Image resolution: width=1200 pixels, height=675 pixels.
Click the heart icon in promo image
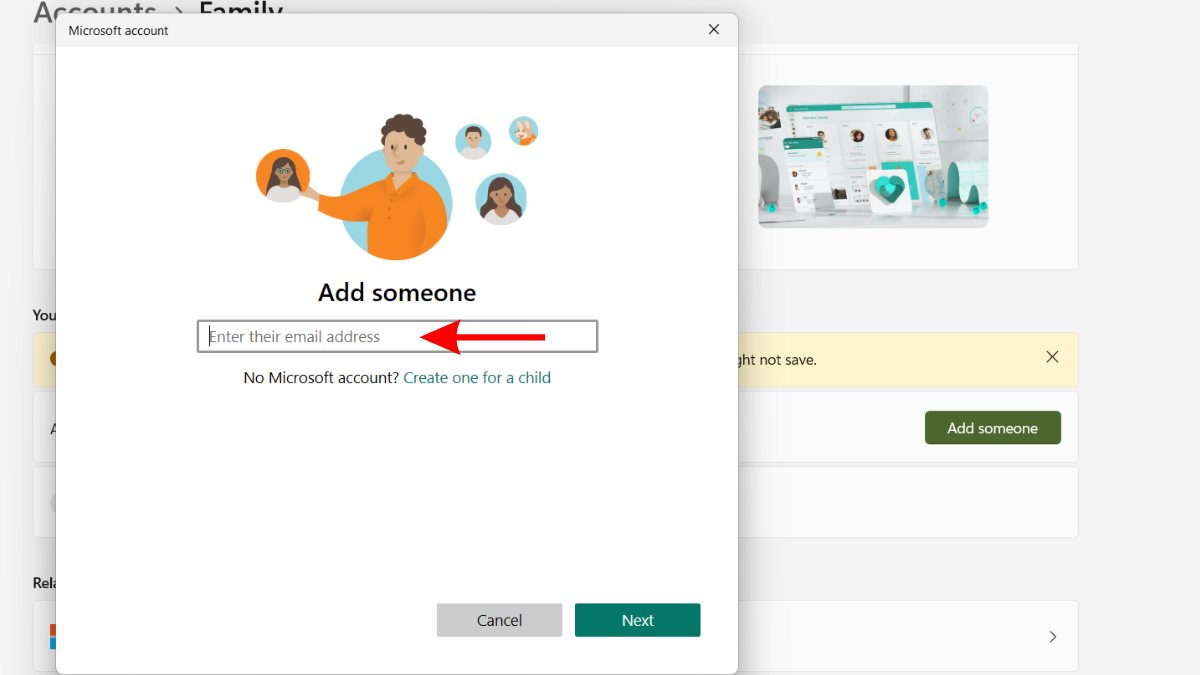coord(888,190)
